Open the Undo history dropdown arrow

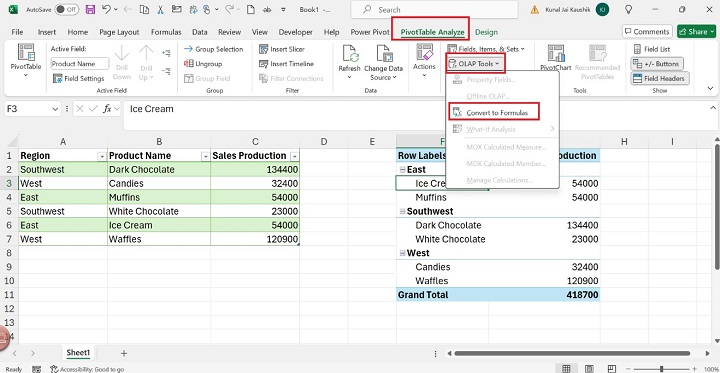pyautogui.click(x=115, y=10)
